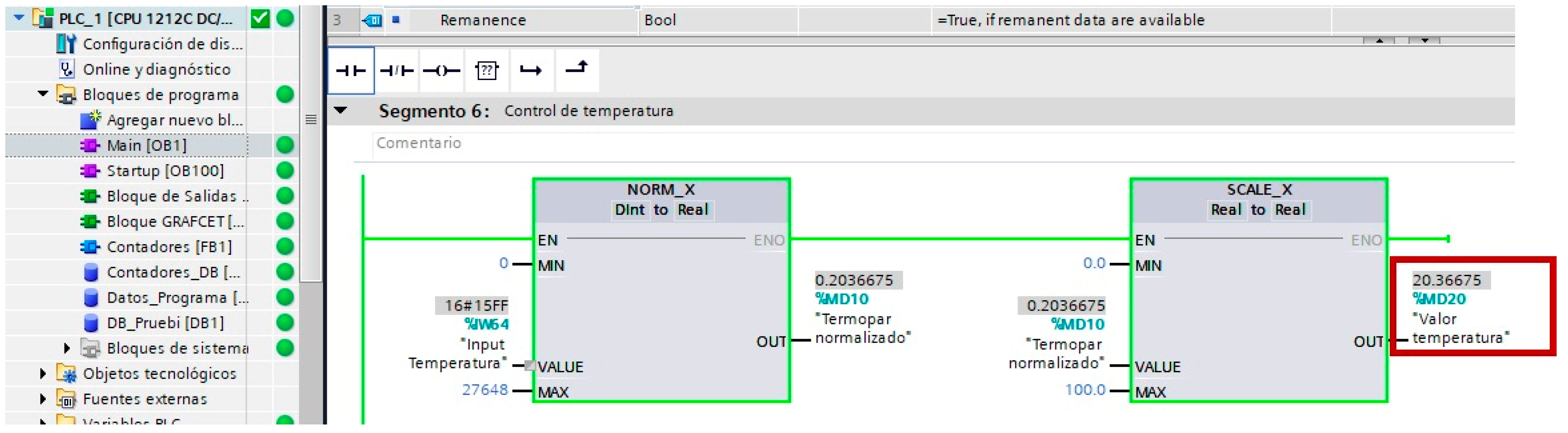Insert a normally closed contact
The image size is (1568, 433).
click(396, 71)
